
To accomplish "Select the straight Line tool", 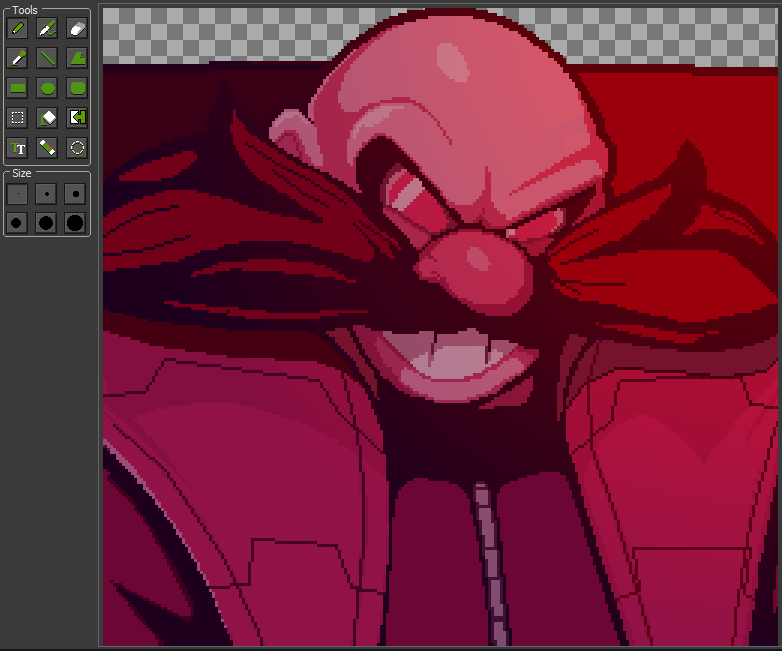I will [x=47, y=58].
